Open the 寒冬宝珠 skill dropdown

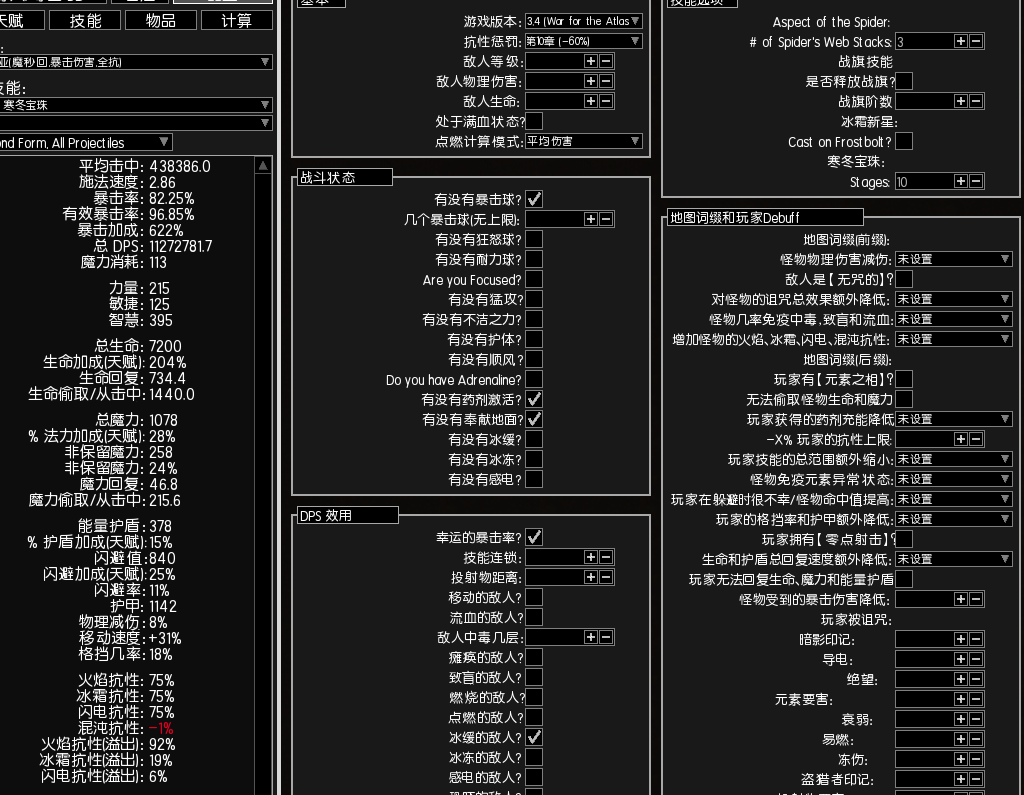(130, 105)
